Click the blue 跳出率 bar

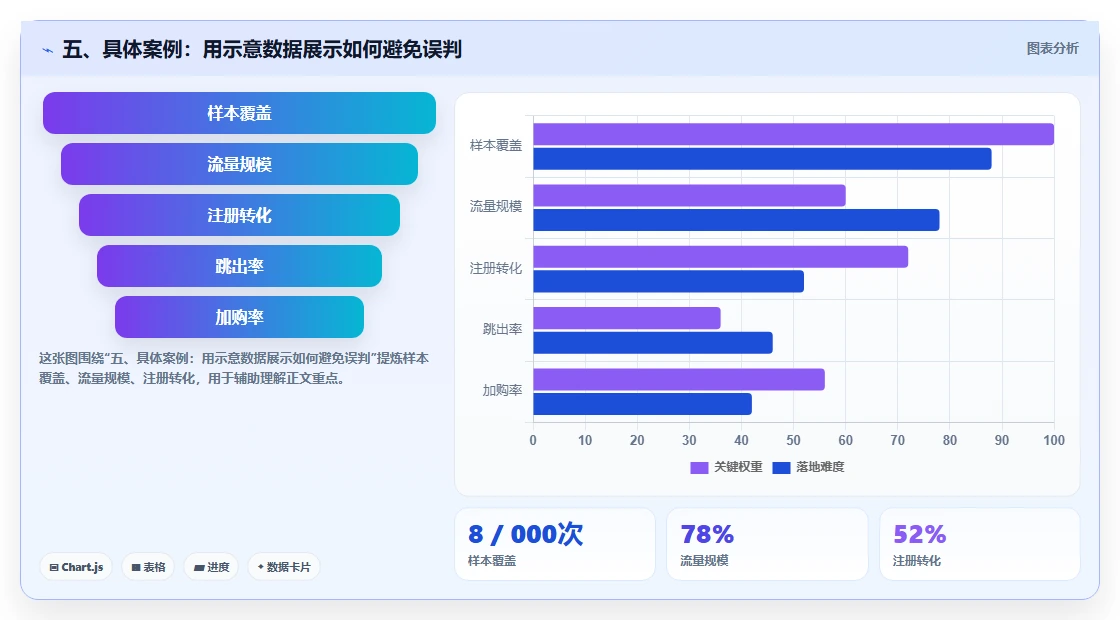coord(653,343)
